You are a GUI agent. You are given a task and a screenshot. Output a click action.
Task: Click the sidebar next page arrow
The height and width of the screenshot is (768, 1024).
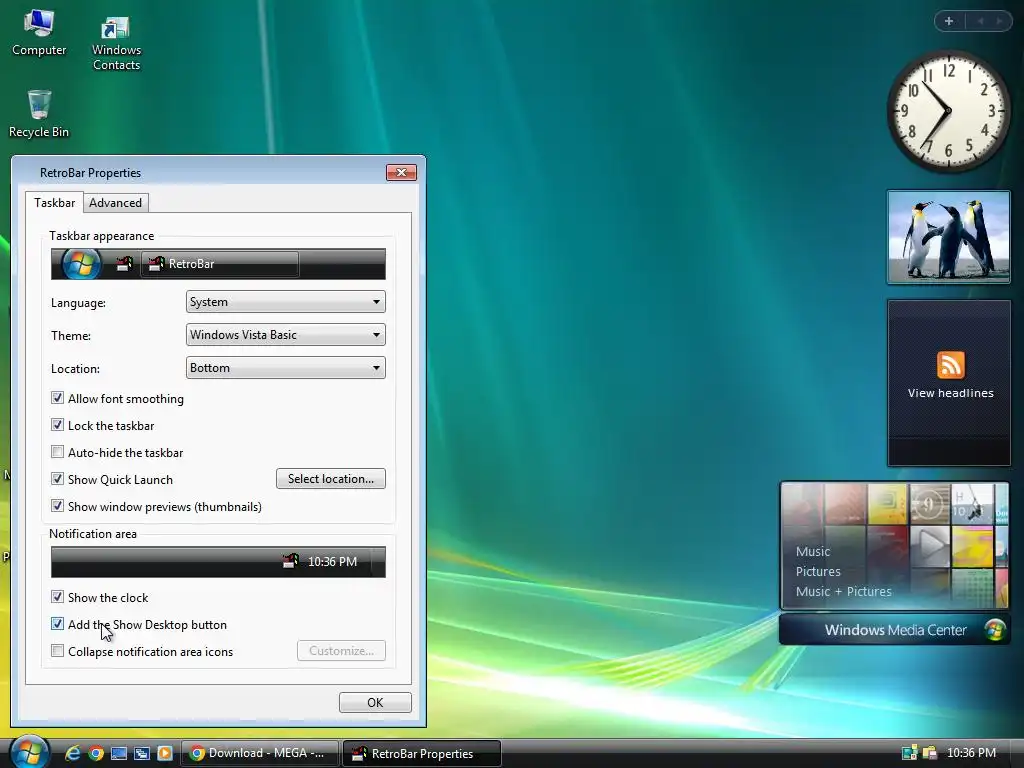coord(999,21)
